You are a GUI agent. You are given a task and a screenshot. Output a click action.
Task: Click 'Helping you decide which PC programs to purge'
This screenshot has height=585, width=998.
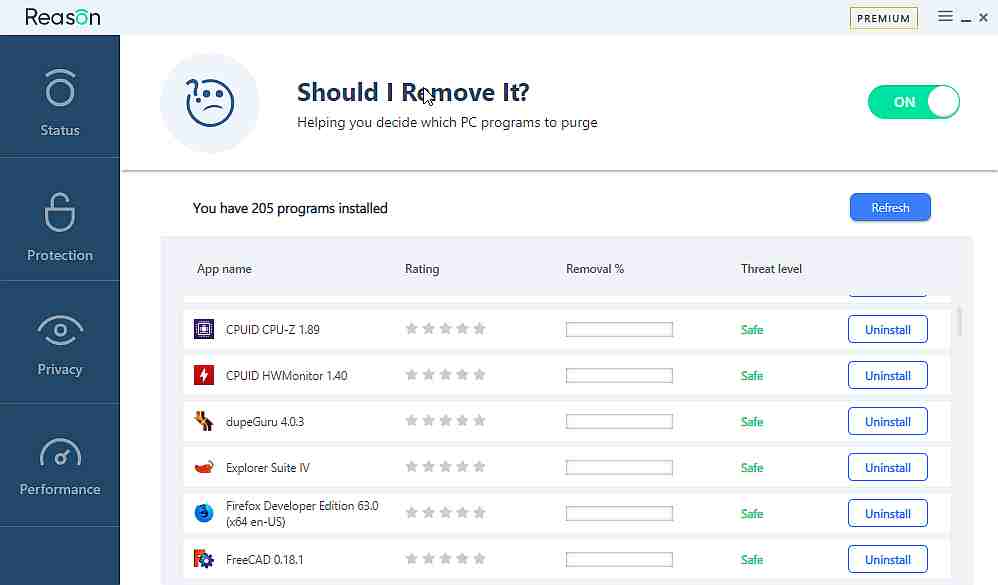pos(447,122)
